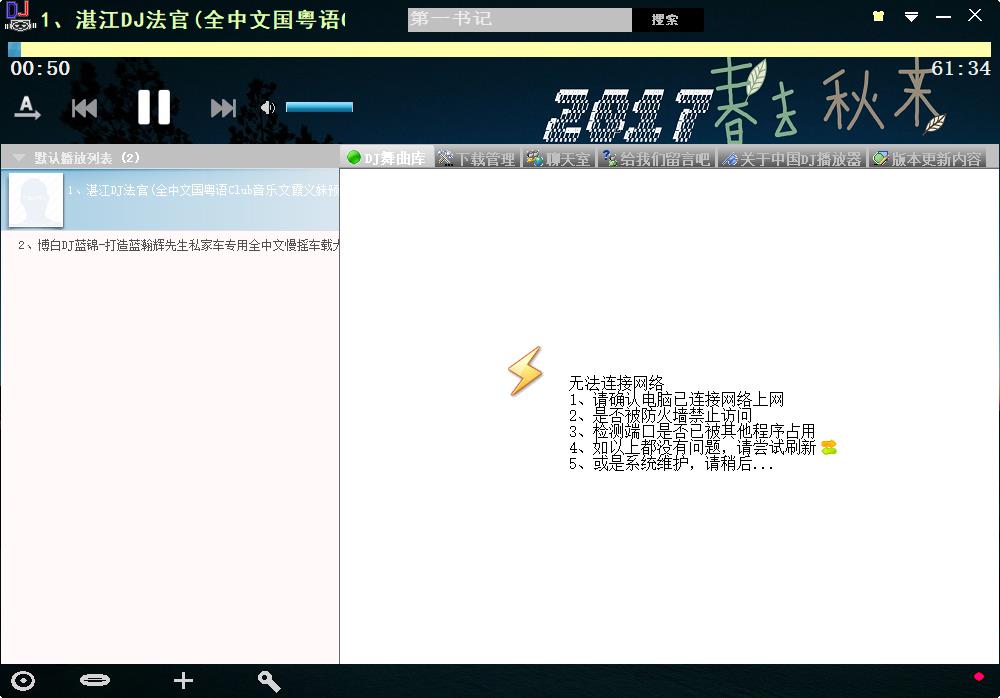This screenshot has width=1000, height=698.
Task: Click the 无法连接网络 error heading
Action: click(x=616, y=383)
